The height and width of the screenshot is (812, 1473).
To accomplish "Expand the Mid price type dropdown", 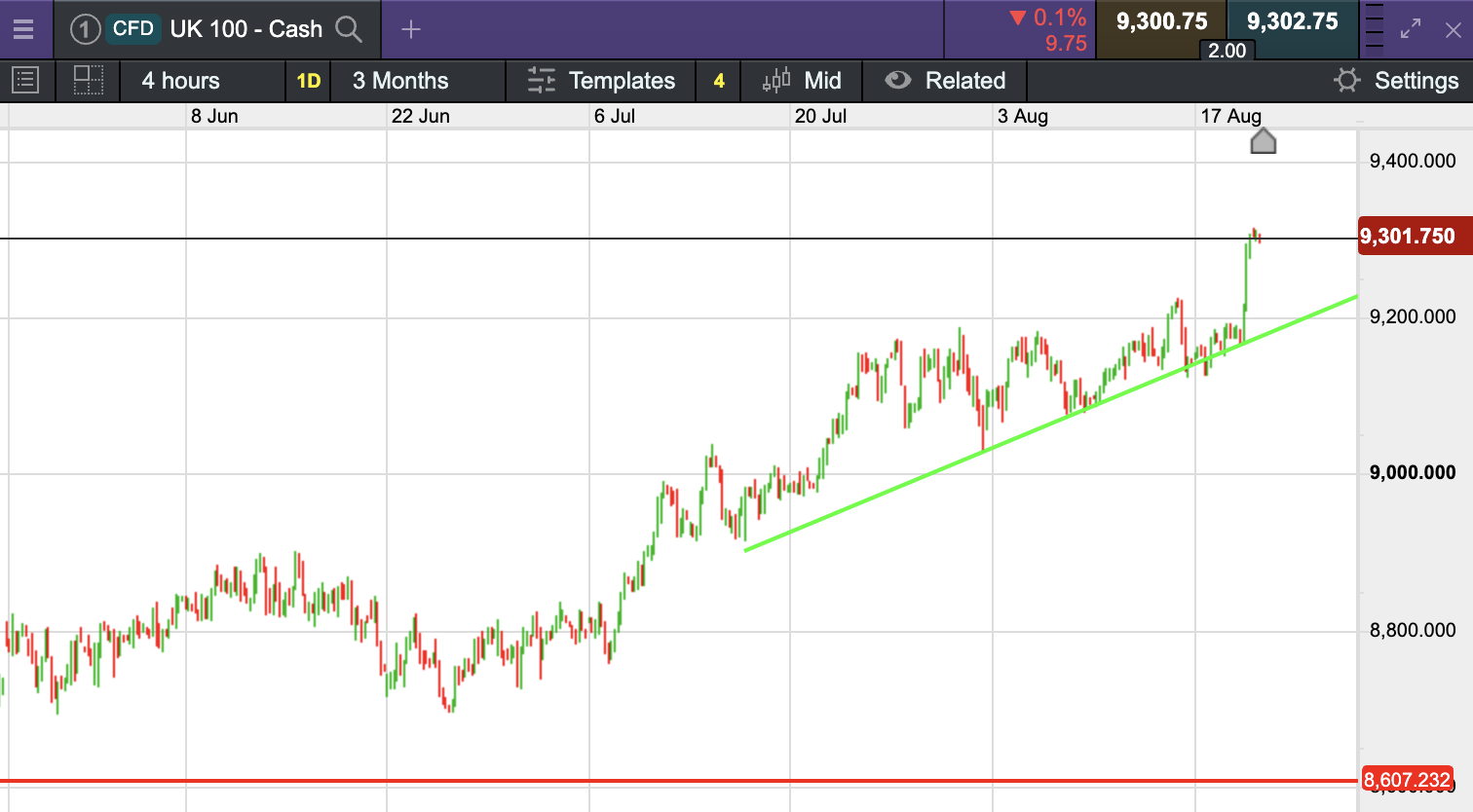I will click(x=802, y=81).
